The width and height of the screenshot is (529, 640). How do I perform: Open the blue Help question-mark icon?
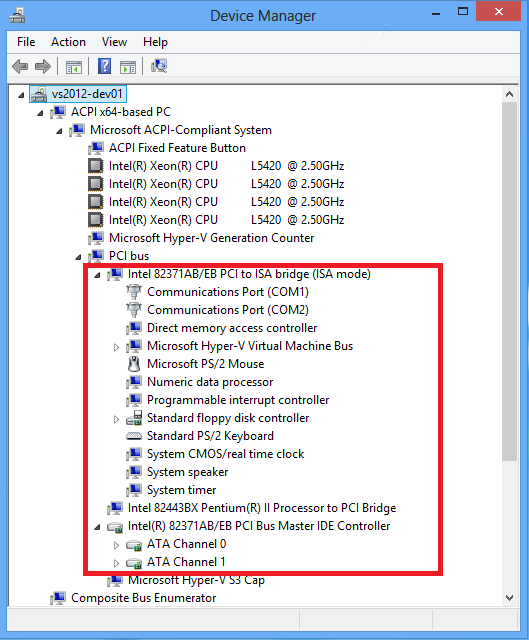[104, 66]
